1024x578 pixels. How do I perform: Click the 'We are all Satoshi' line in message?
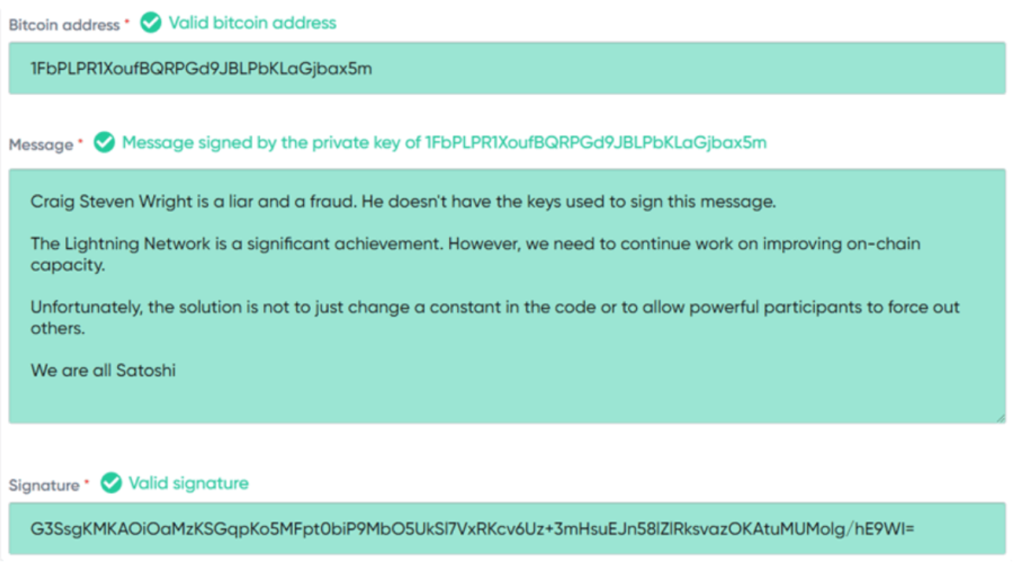tap(103, 370)
